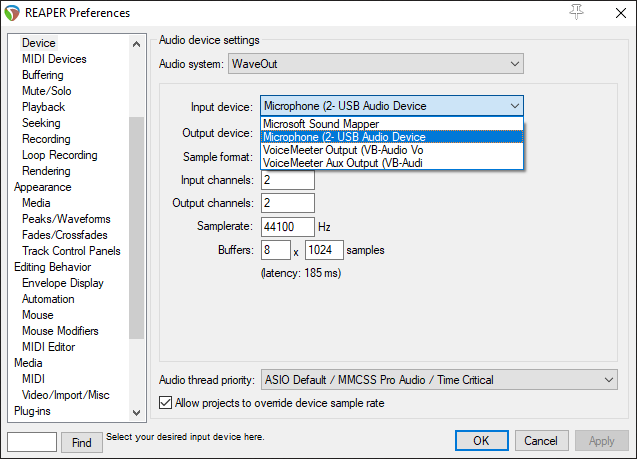Open the Audio system dropdown

[x=376, y=64]
